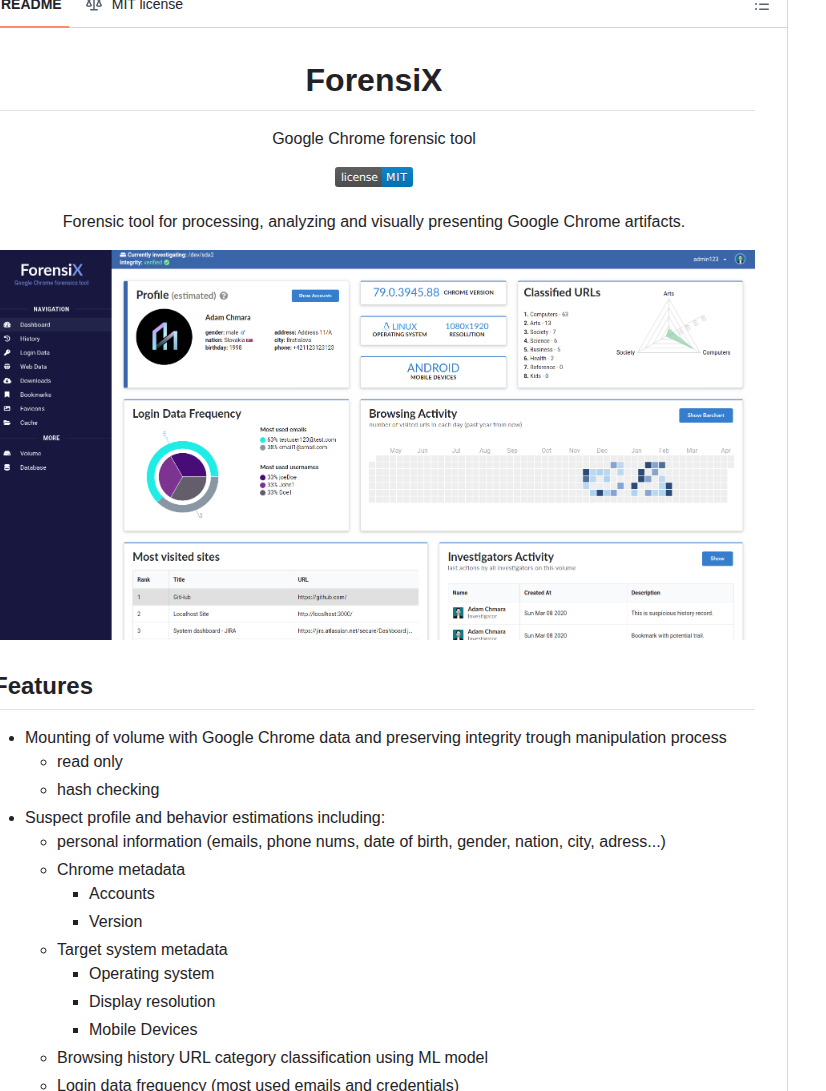
Task: Click the Show Accounts button in screenshot
Action: pos(315,296)
